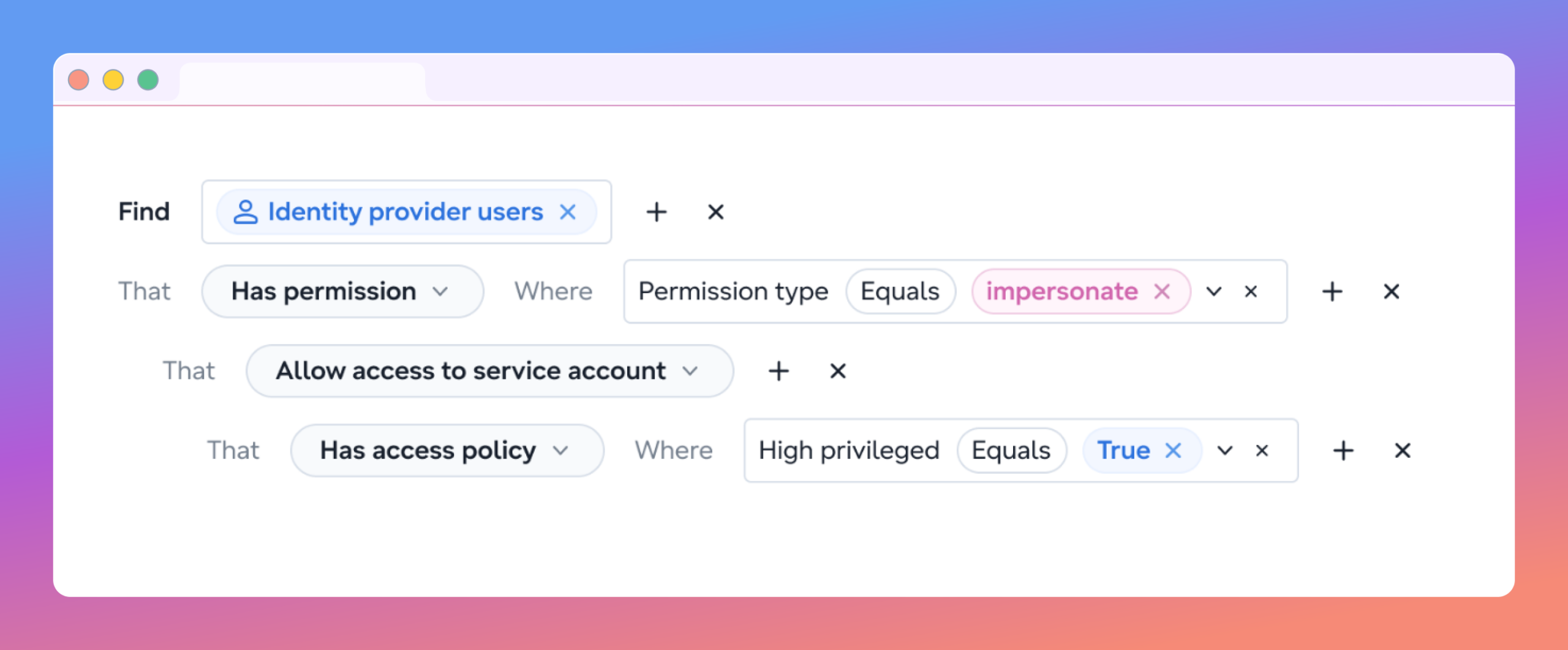
Task: Expand the Permission type value chevron
Action: point(1214,291)
